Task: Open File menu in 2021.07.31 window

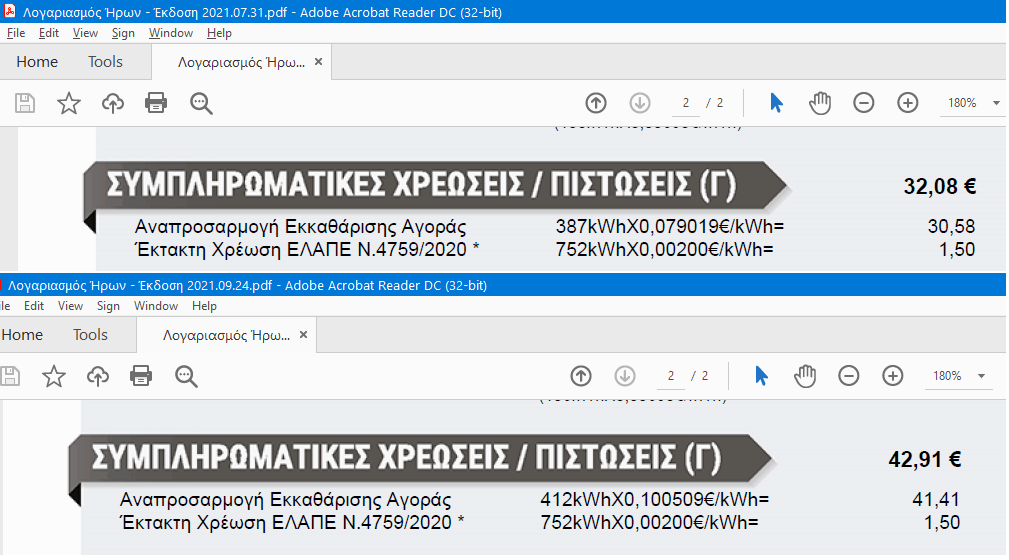Action: pos(16,33)
